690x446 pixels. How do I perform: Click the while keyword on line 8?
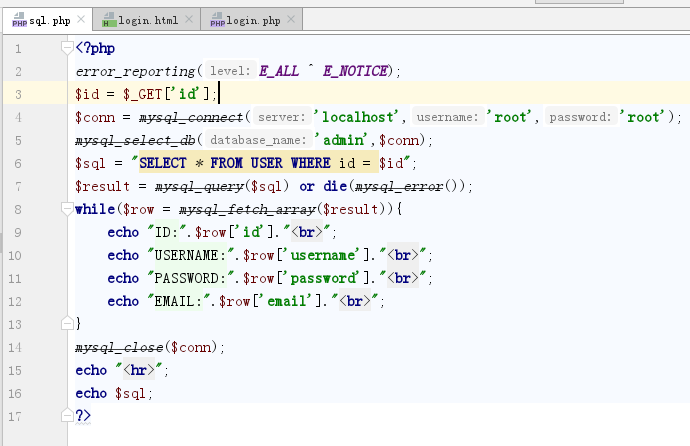coord(95,209)
